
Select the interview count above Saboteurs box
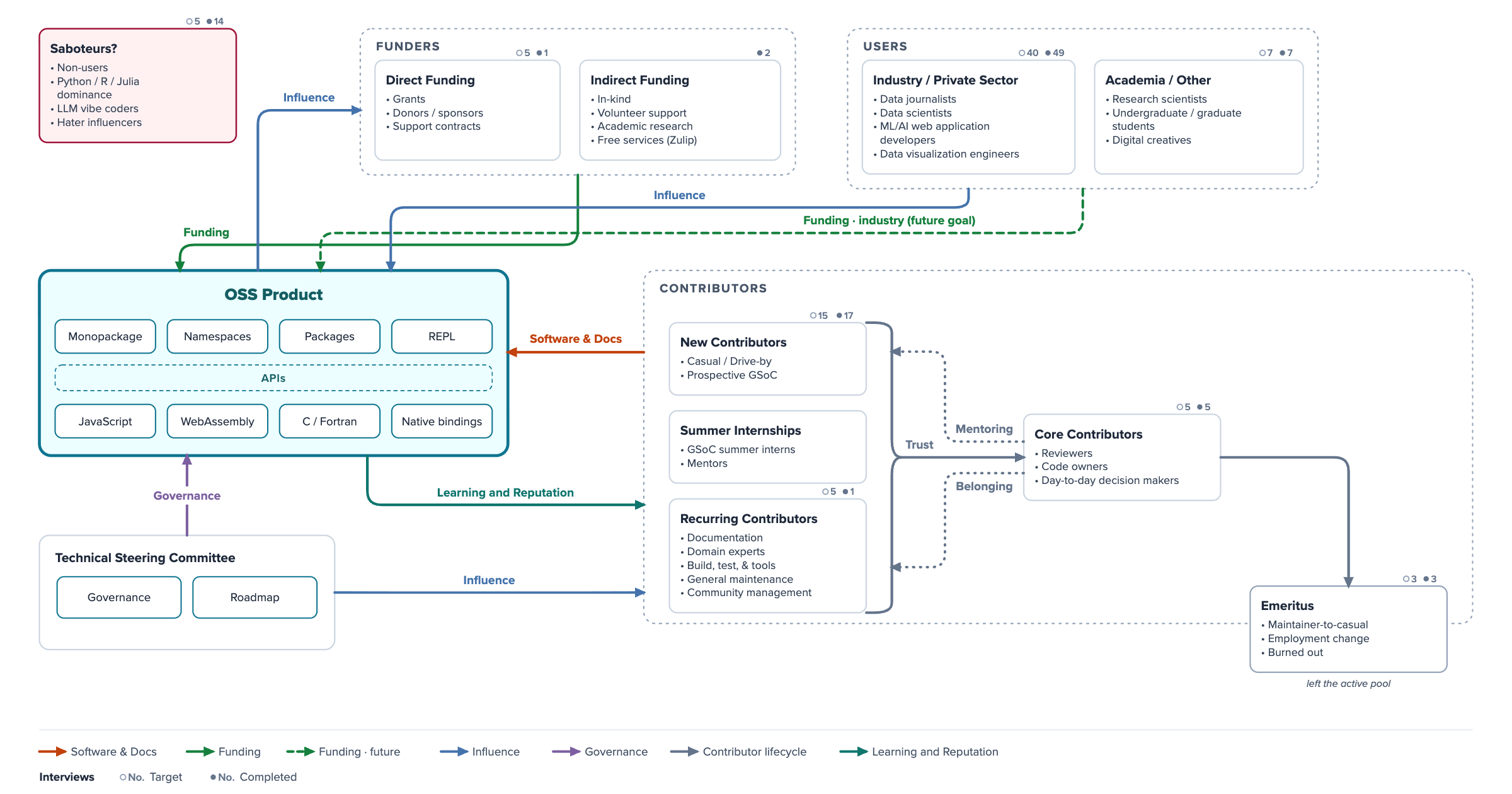pyautogui.click(x=205, y=21)
